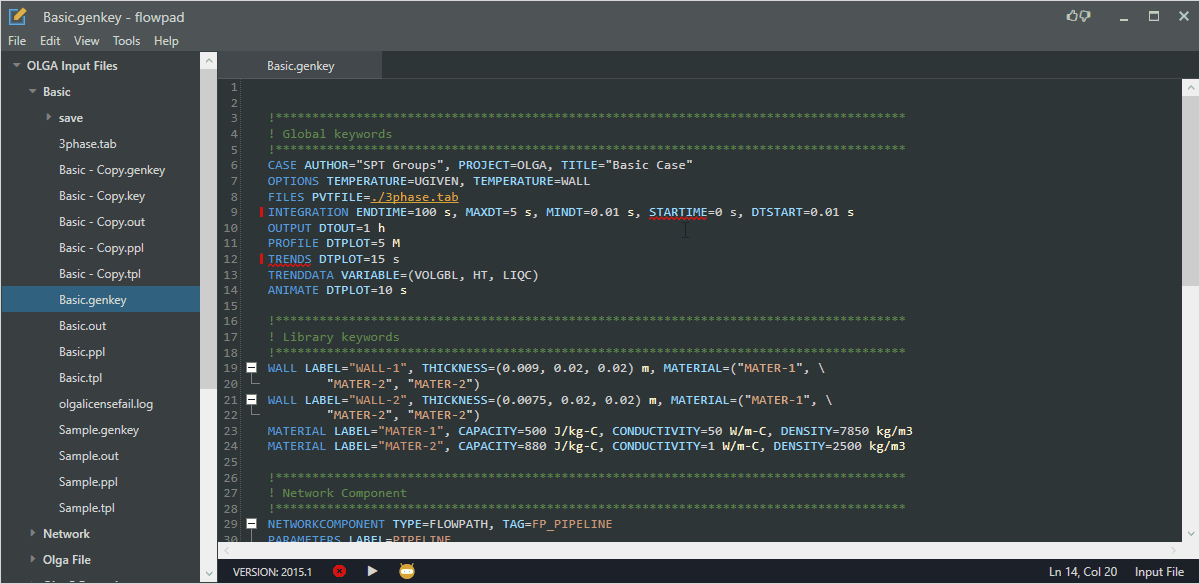Expand the Network tree node
Image resolution: width=1200 pixels, height=584 pixels.
click(x=32, y=534)
